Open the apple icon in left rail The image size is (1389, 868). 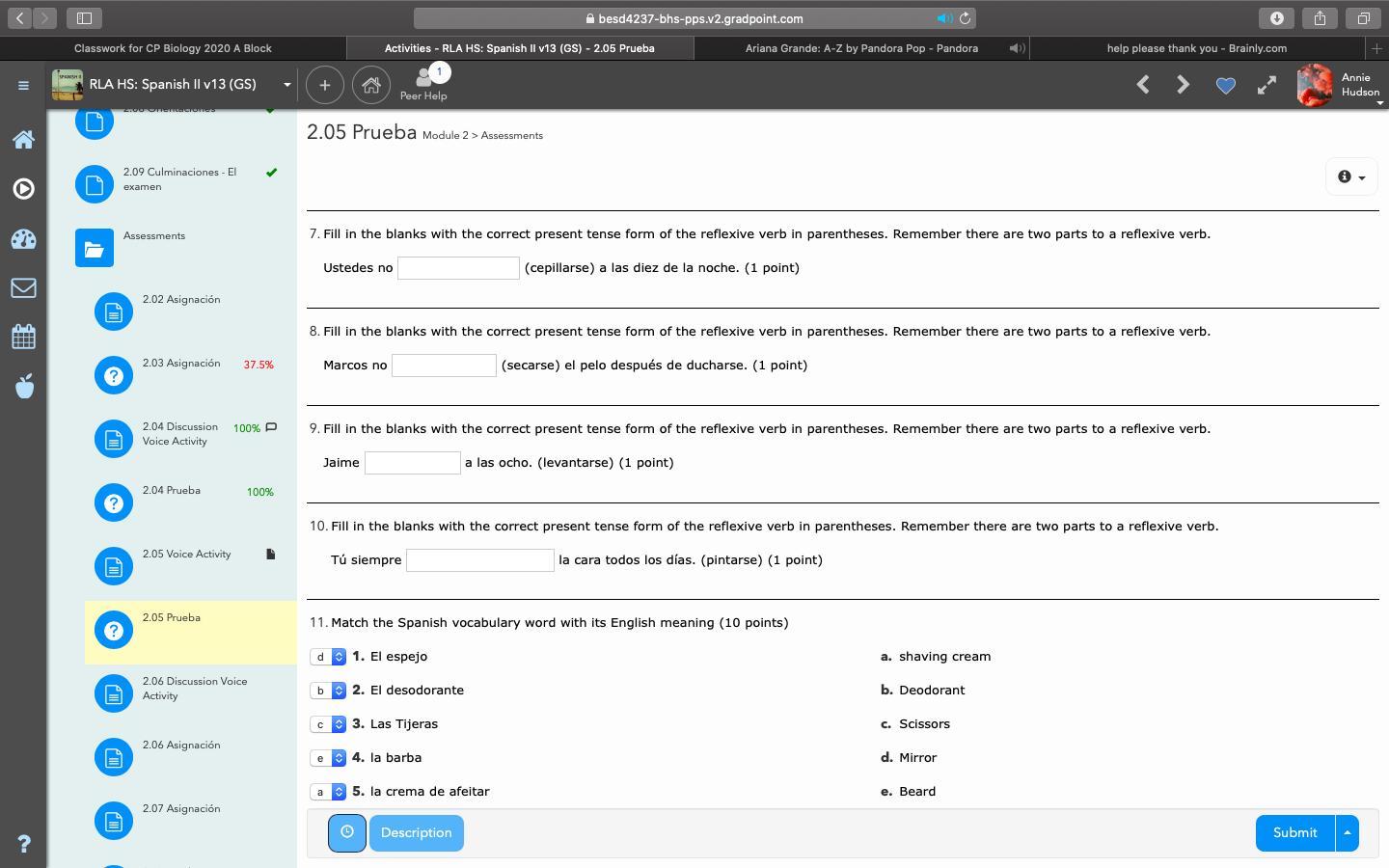point(24,386)
